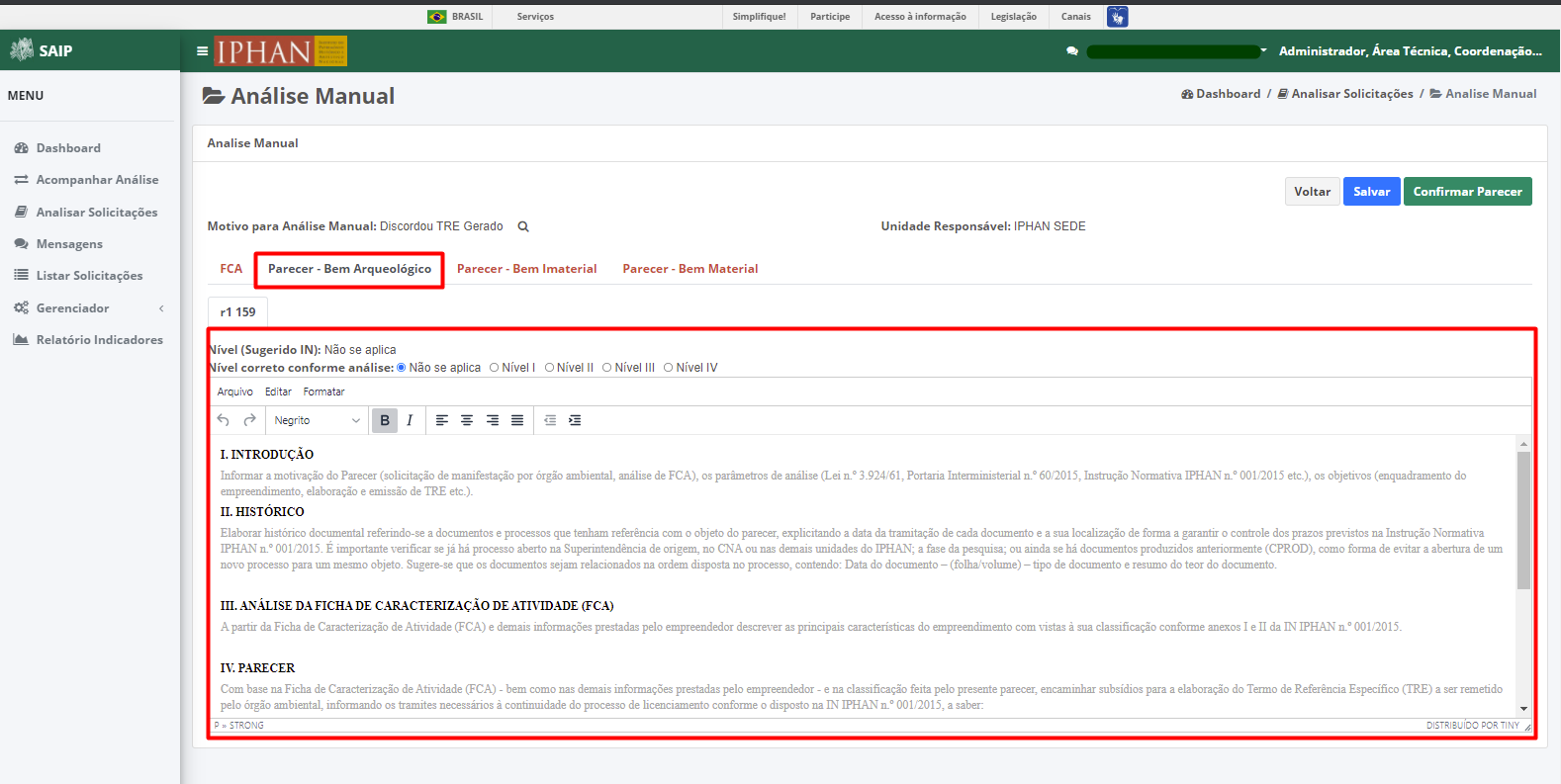Open the chat messages icon in header
This screenshot has height=784, width=1561.
click(1072, 51)
